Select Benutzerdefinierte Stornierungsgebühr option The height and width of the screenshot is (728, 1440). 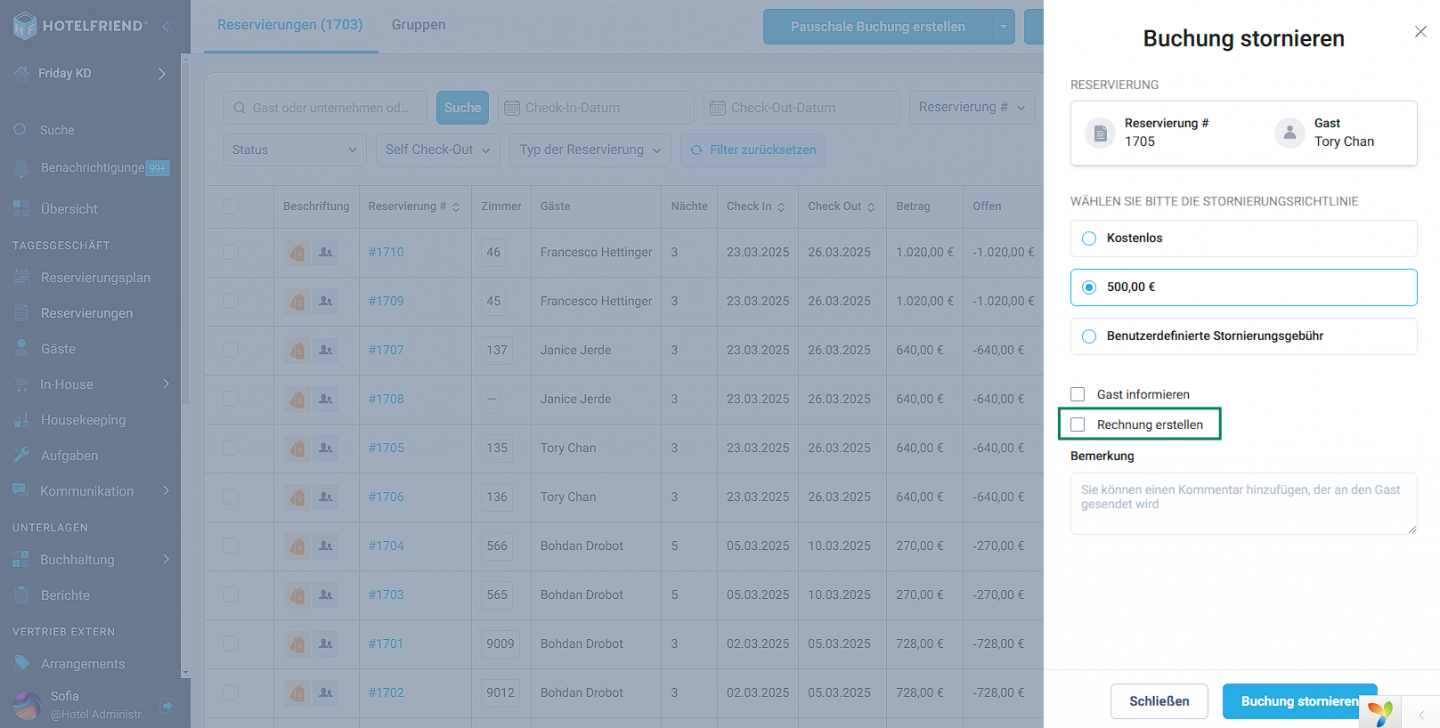pyautogui.click(x=1244, y=336)
